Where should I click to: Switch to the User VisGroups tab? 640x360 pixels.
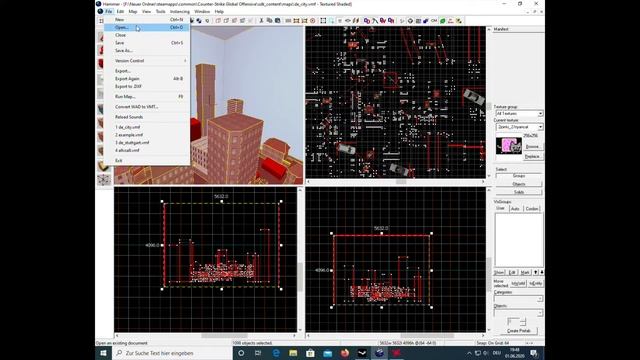(500, 209)
